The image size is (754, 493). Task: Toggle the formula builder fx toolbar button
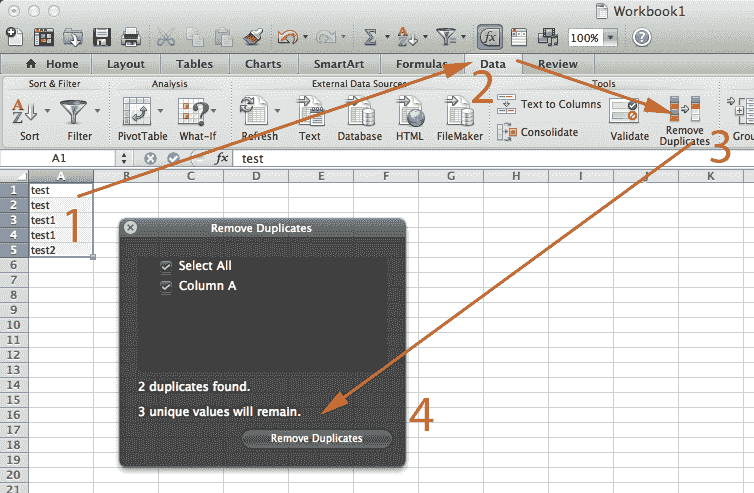(x=490, y=37)
